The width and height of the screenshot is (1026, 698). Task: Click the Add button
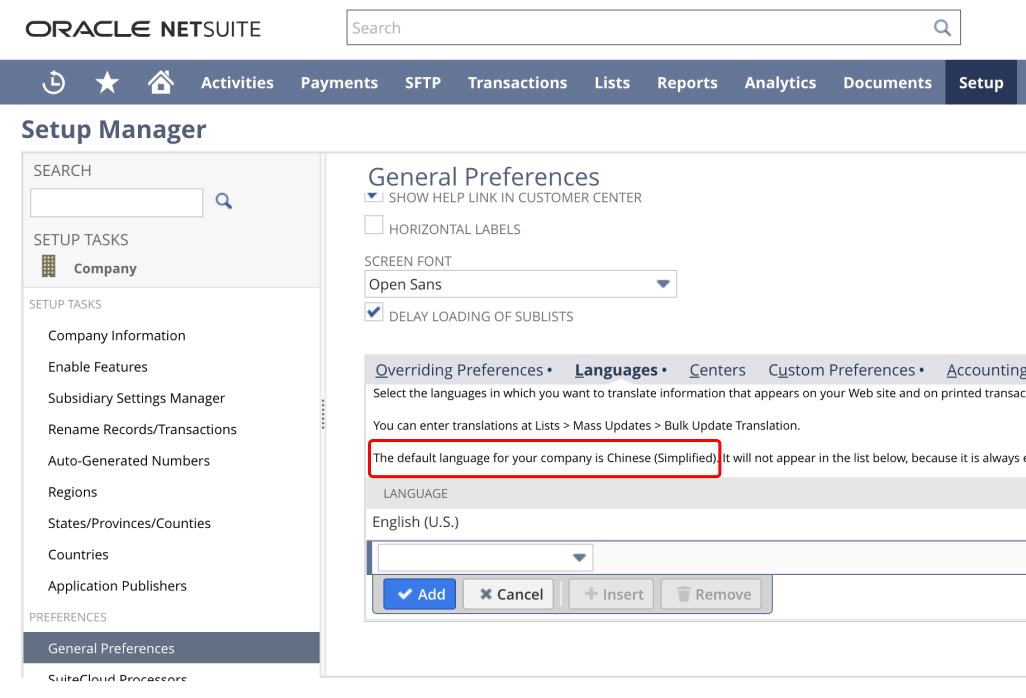pyautogui.click(x=419, y=593)
